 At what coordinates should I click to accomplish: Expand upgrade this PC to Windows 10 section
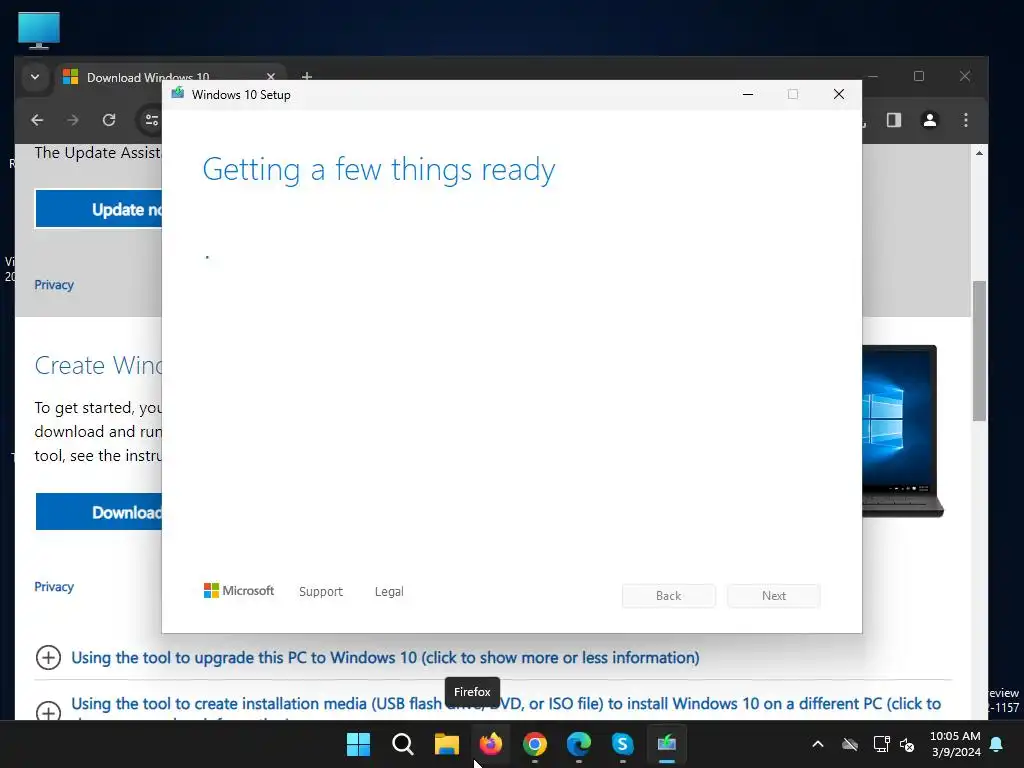pyautogui.click(x=385, y=658)
